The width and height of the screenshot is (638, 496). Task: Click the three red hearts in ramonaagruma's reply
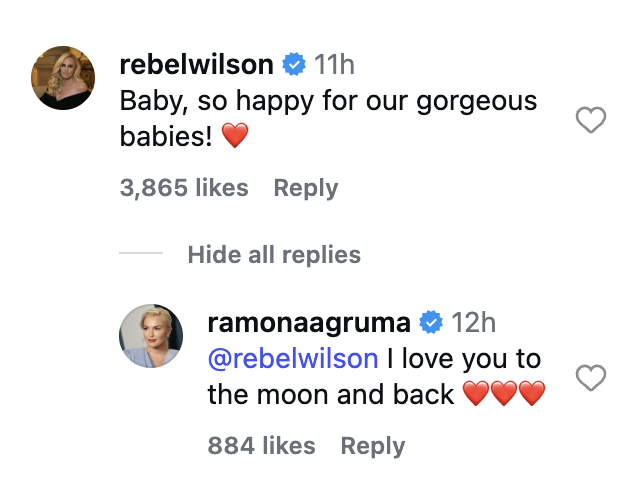coord(504,395)
